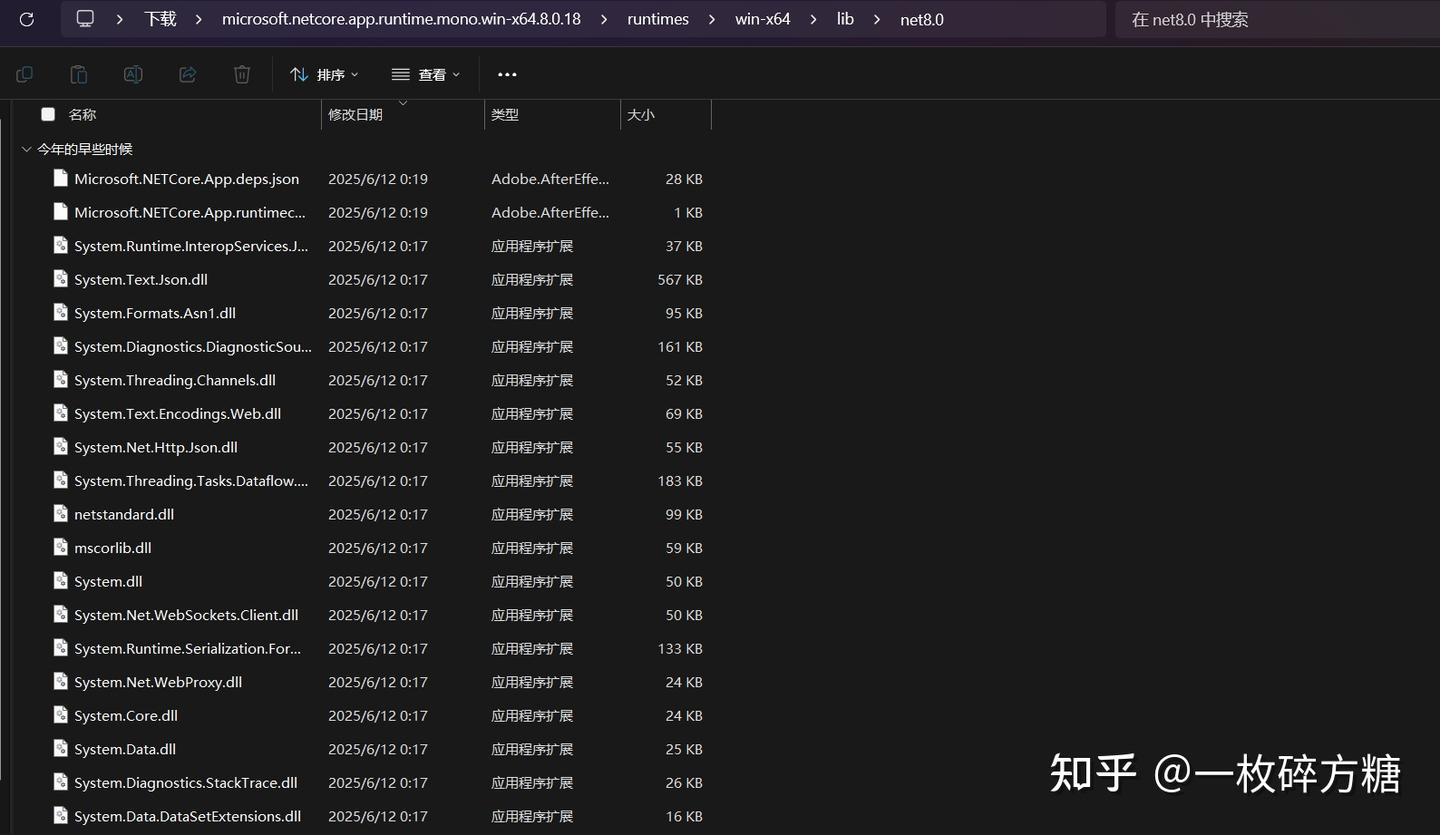1440x835 pixels.
Task: Select the Rename icon
Action: click(x=133, y=74)
